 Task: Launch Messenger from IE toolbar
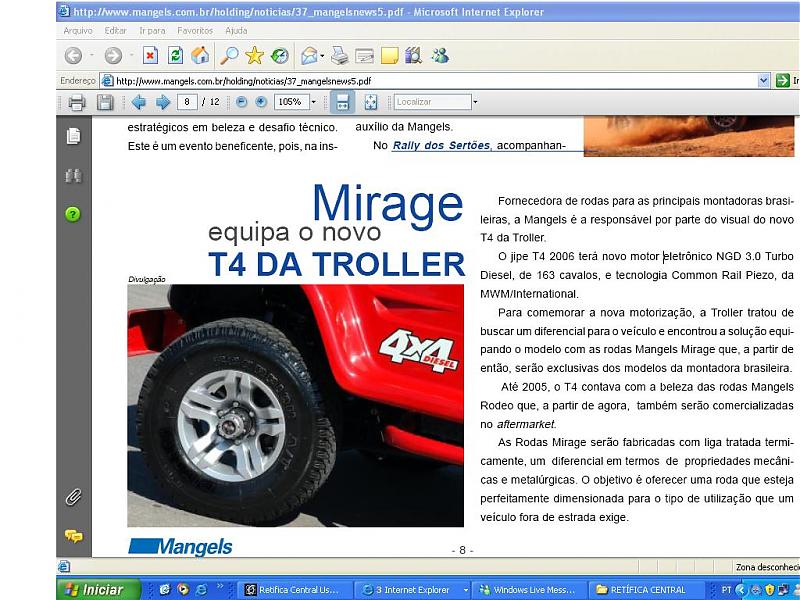(x=439, y=55)
